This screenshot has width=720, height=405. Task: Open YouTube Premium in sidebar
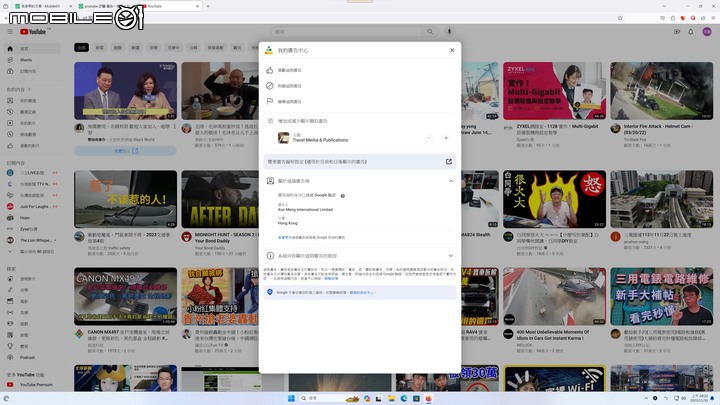pyautogui.click(x=32, y=385)
